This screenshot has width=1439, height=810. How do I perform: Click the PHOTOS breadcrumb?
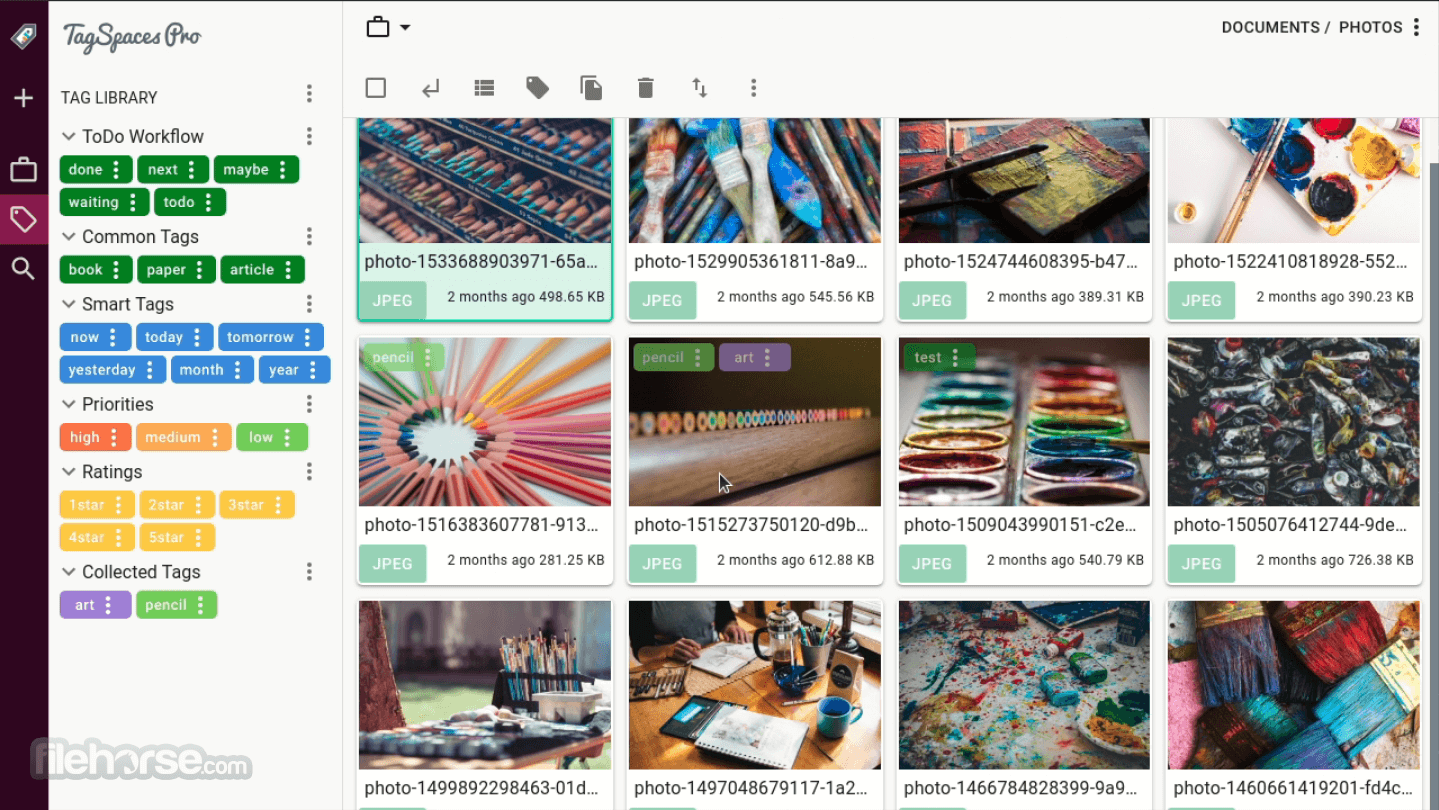(x=1370, y=27)
